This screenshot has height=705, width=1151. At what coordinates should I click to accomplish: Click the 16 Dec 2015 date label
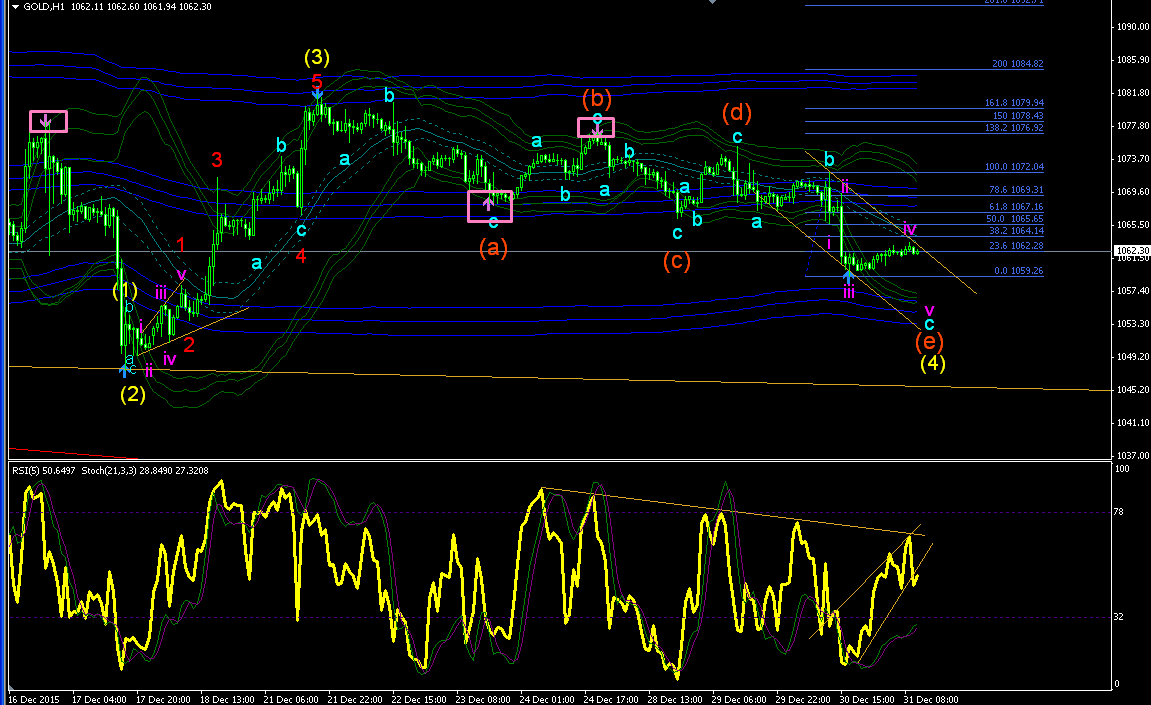34,699
